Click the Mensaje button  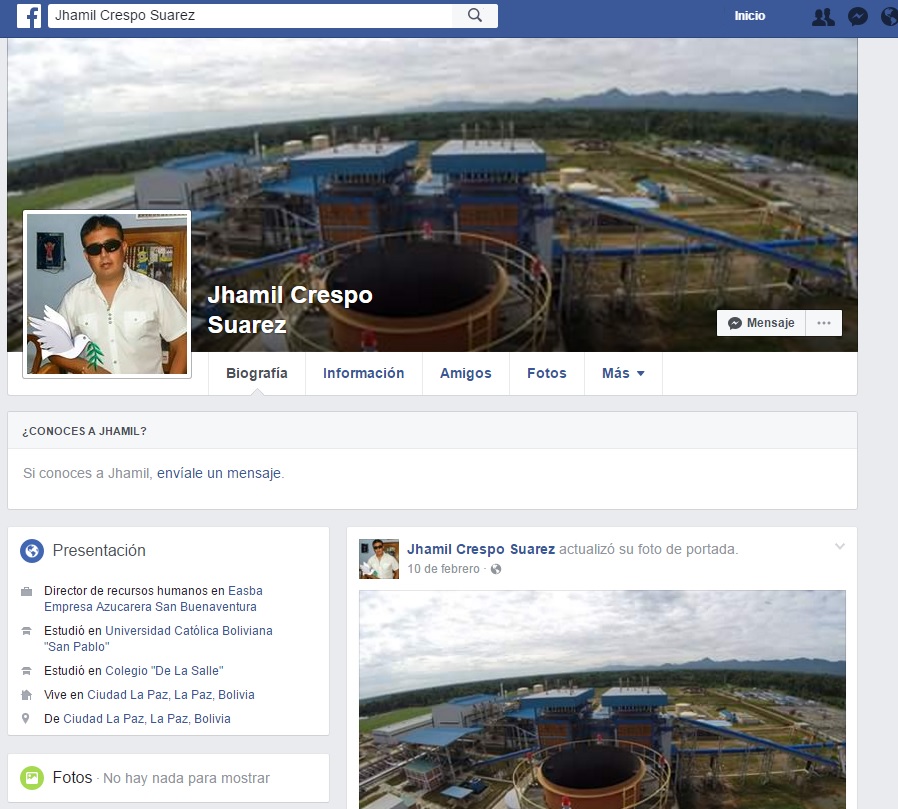coord(761,323)
